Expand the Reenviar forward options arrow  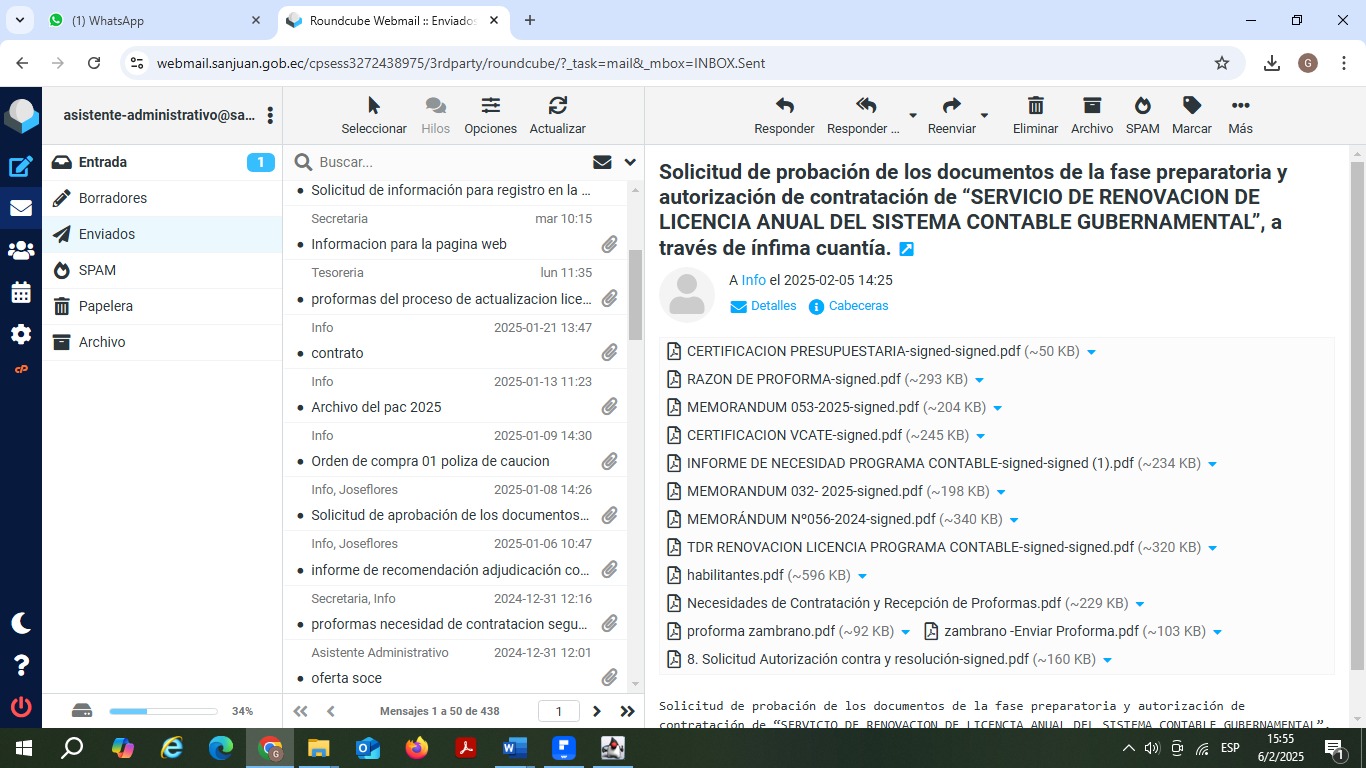pyautogui.click(x=984, y=116)
